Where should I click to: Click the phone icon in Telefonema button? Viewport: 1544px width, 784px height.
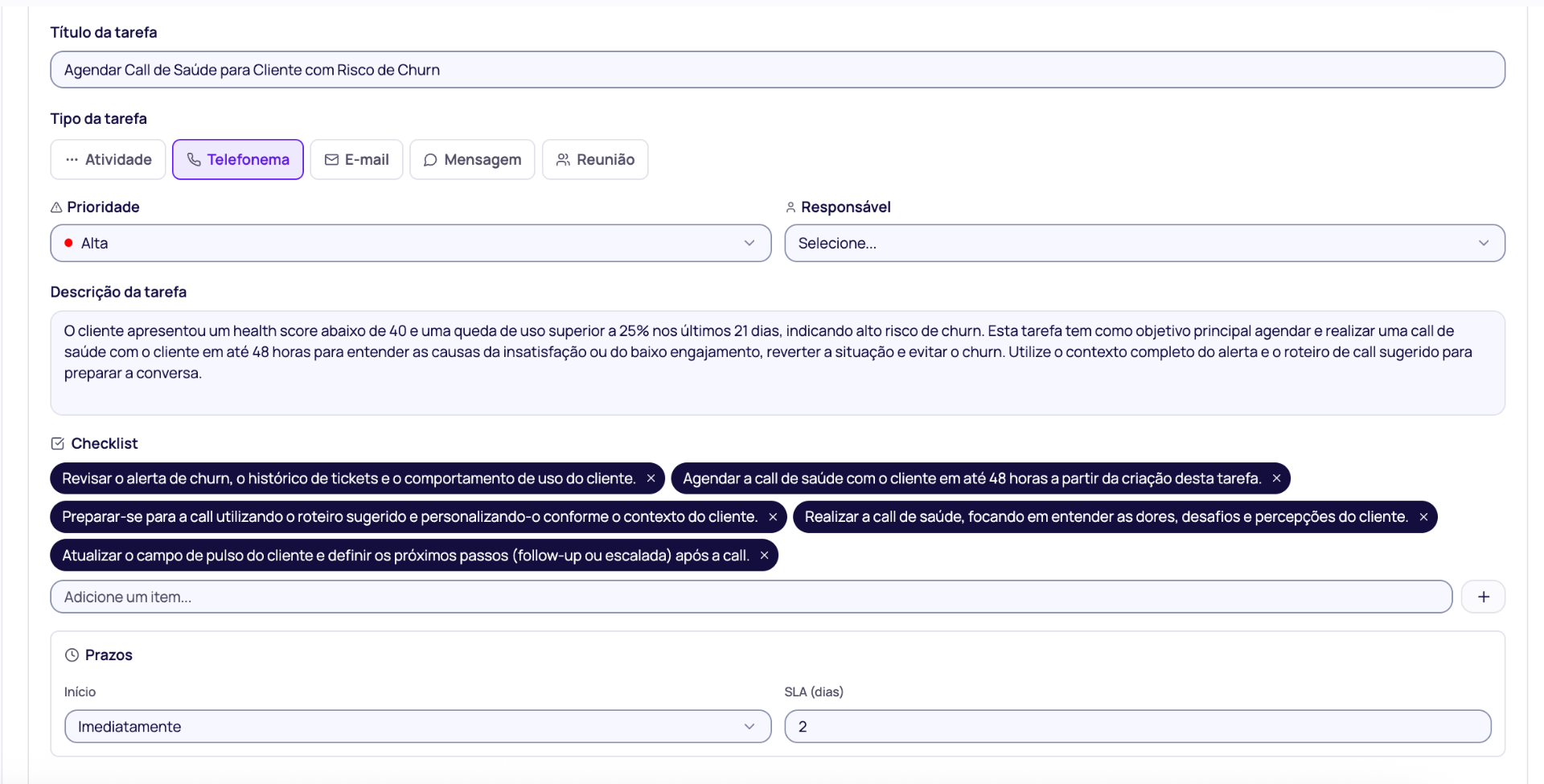pyautogui.click(x=194, y=159)
